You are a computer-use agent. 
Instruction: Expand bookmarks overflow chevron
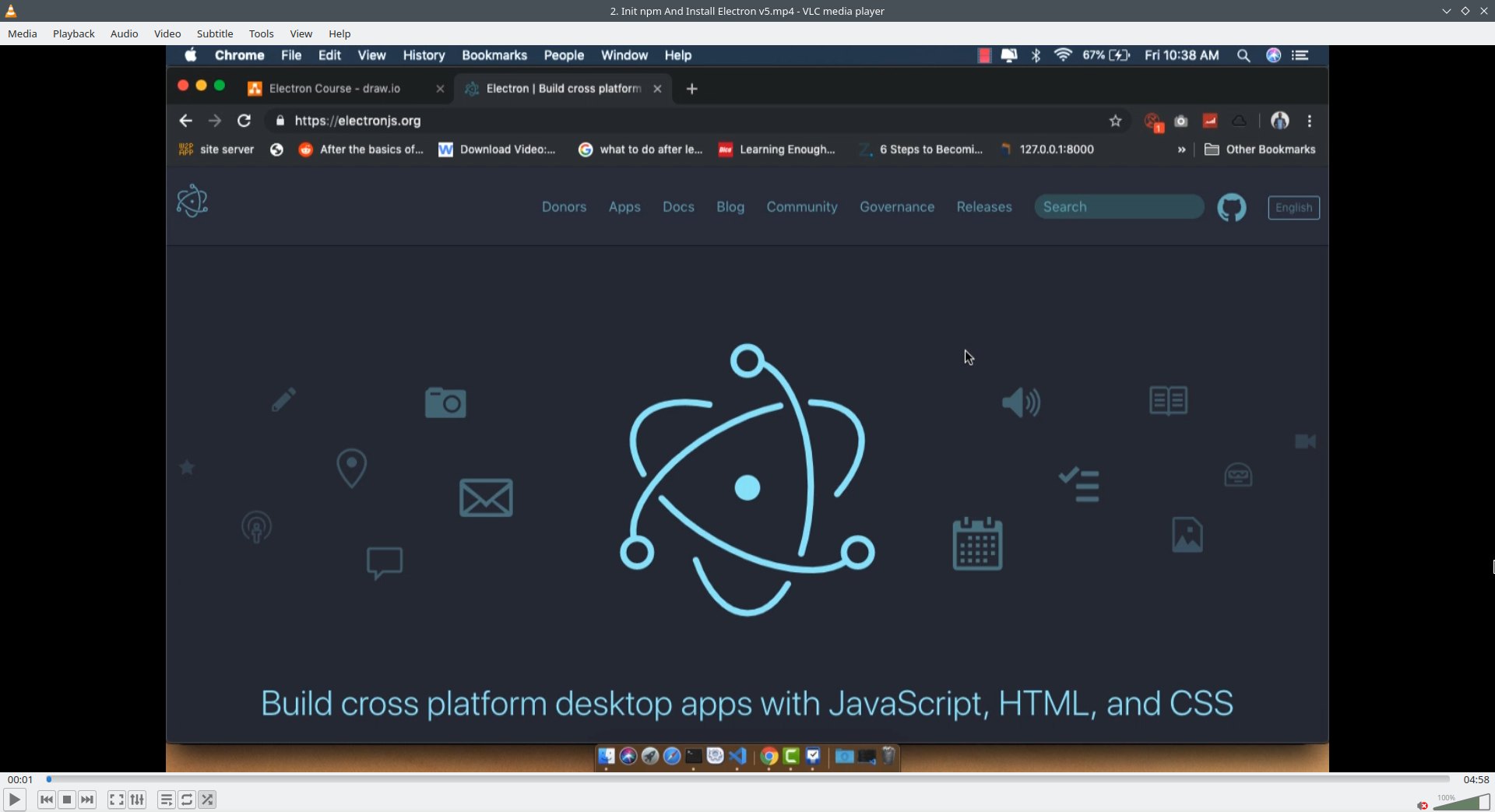pyautogui.click(x=1181, y=149)
